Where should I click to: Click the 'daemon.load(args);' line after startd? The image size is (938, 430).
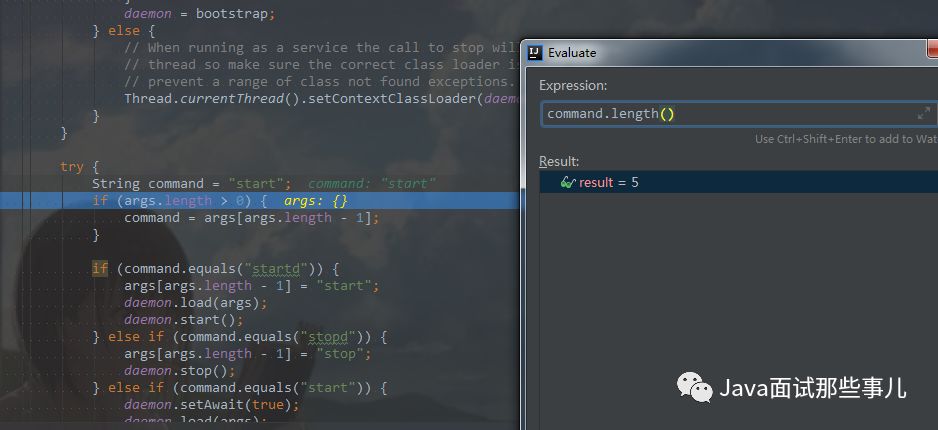tap(196, 303)
